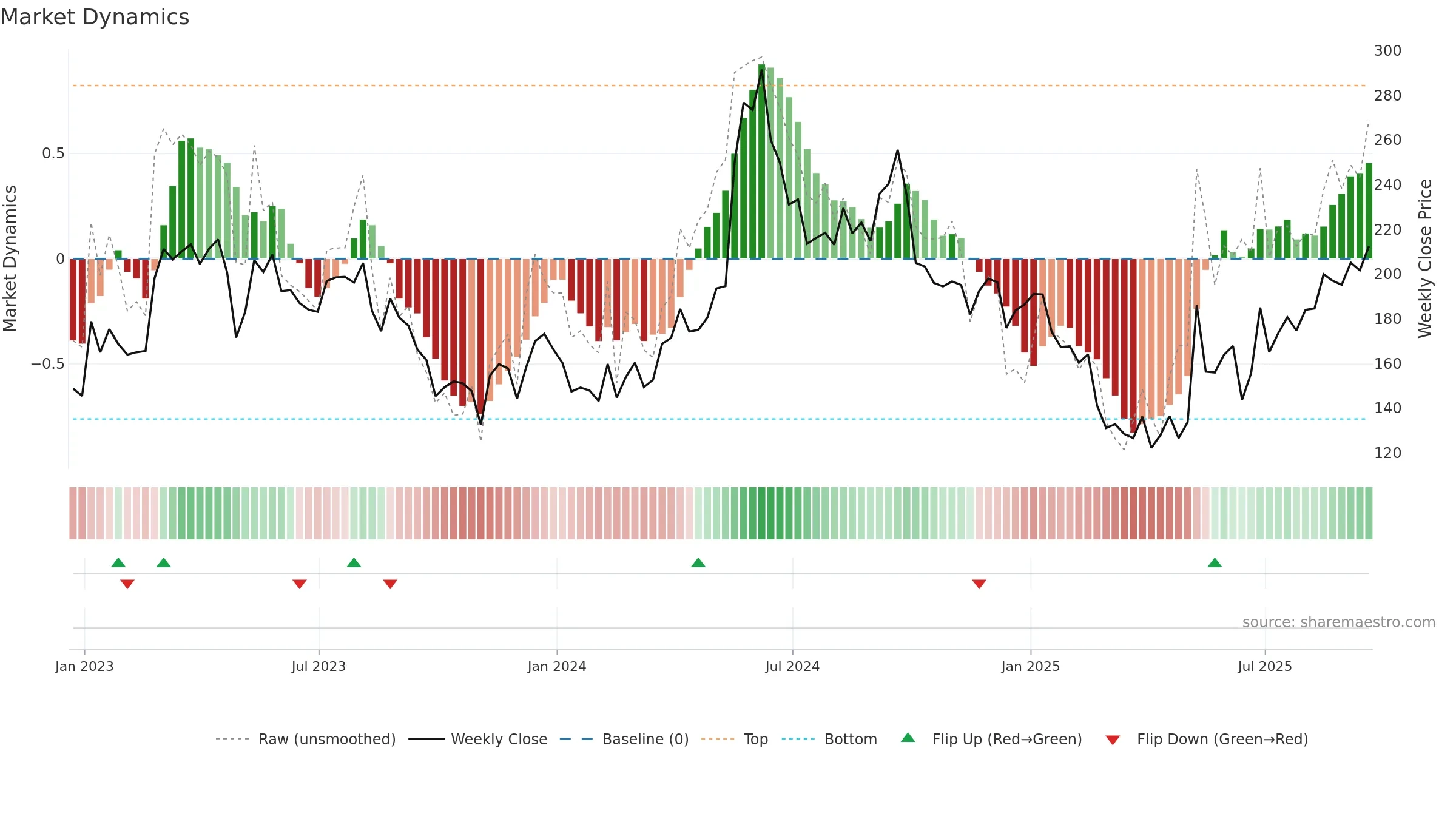Click the 180 tick on the price axis
Screen dimensions: 1456x819
pyautogui.click(x=1388, y=319)
